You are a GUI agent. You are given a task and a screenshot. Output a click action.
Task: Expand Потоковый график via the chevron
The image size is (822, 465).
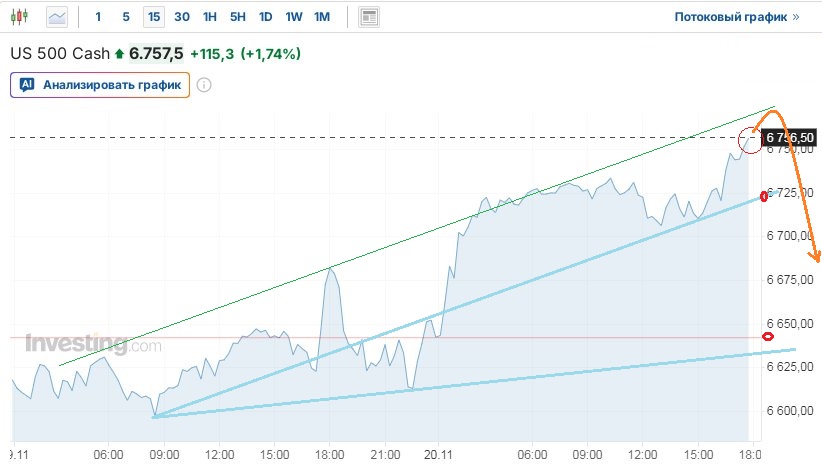[x=796, y=17]
